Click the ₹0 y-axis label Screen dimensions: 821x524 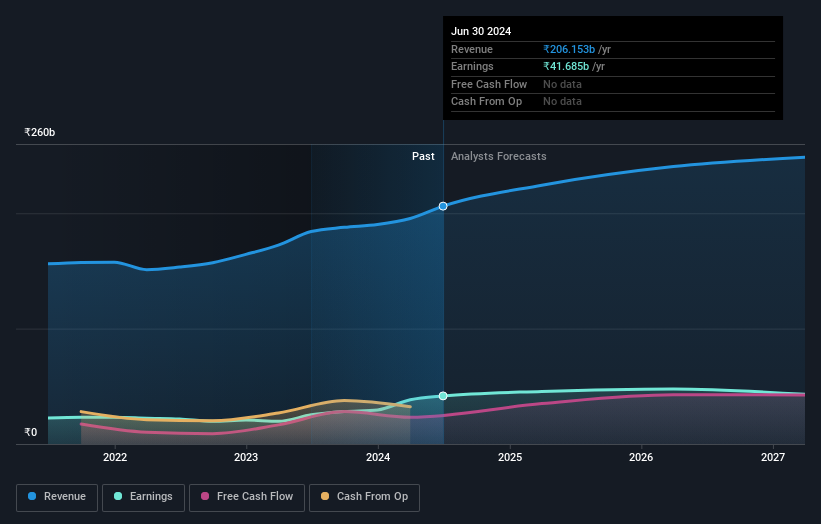(x=30, y=432)
